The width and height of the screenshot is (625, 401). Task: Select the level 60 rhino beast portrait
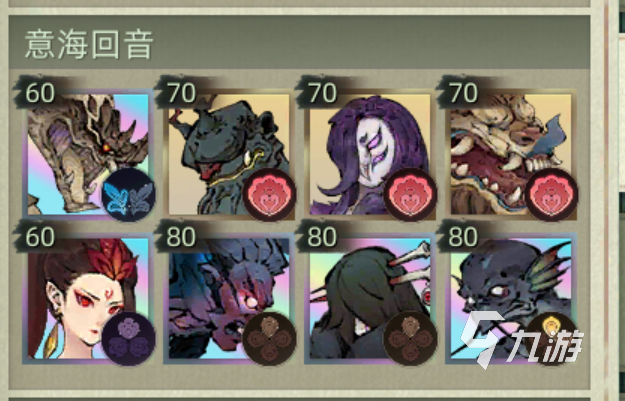[x=88, y=154]
